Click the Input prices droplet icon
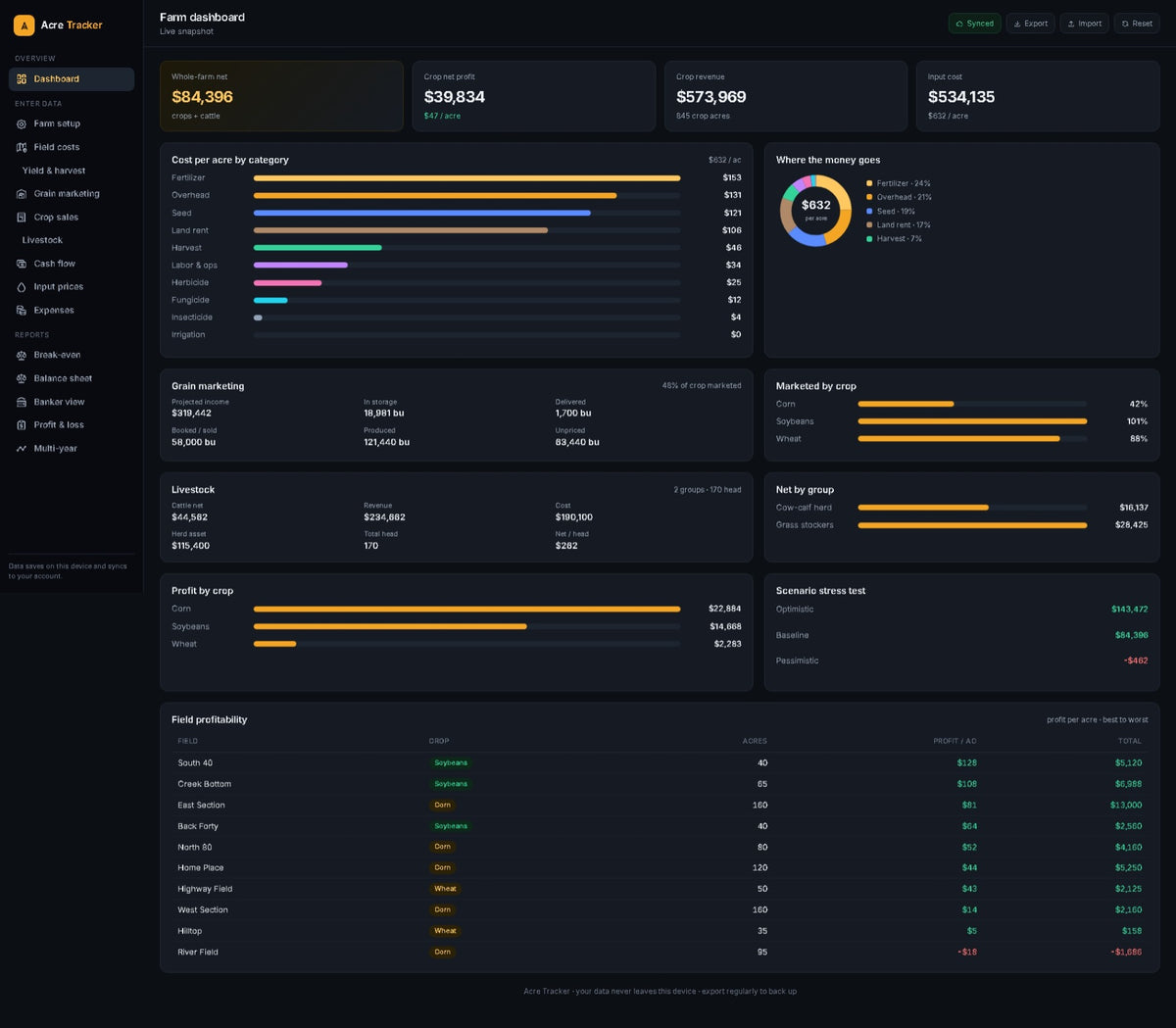The height and width of the screenshot is (1028, 1176). [22, 287]
